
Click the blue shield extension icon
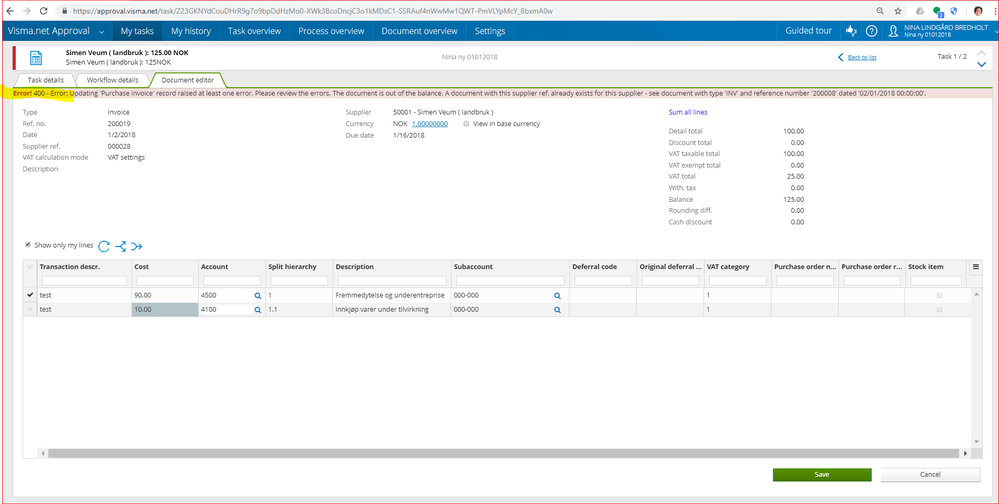(954, 11)
